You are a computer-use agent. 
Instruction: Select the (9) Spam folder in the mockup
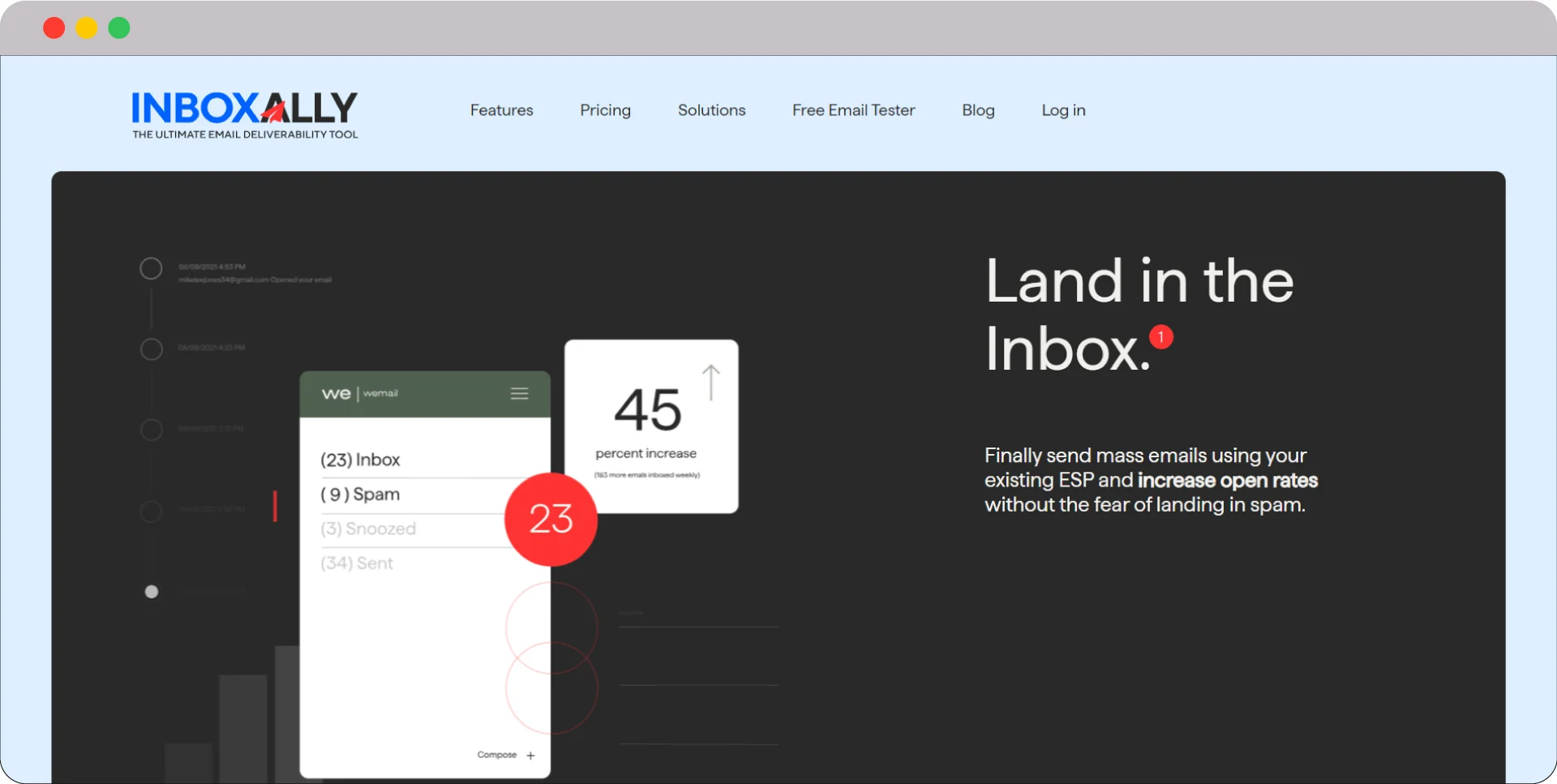coord(360,495)
